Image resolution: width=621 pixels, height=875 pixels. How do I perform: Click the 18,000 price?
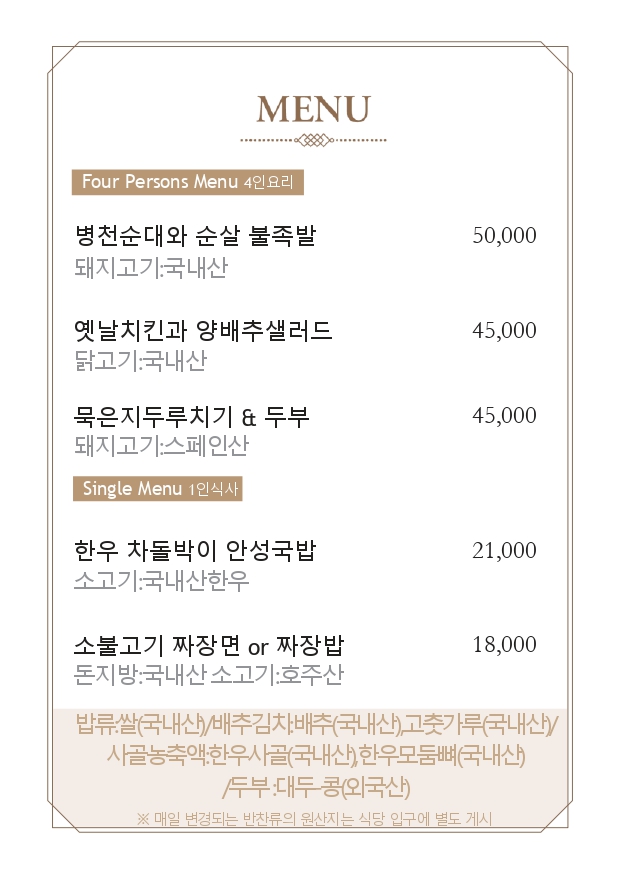[x=504, y=645]
